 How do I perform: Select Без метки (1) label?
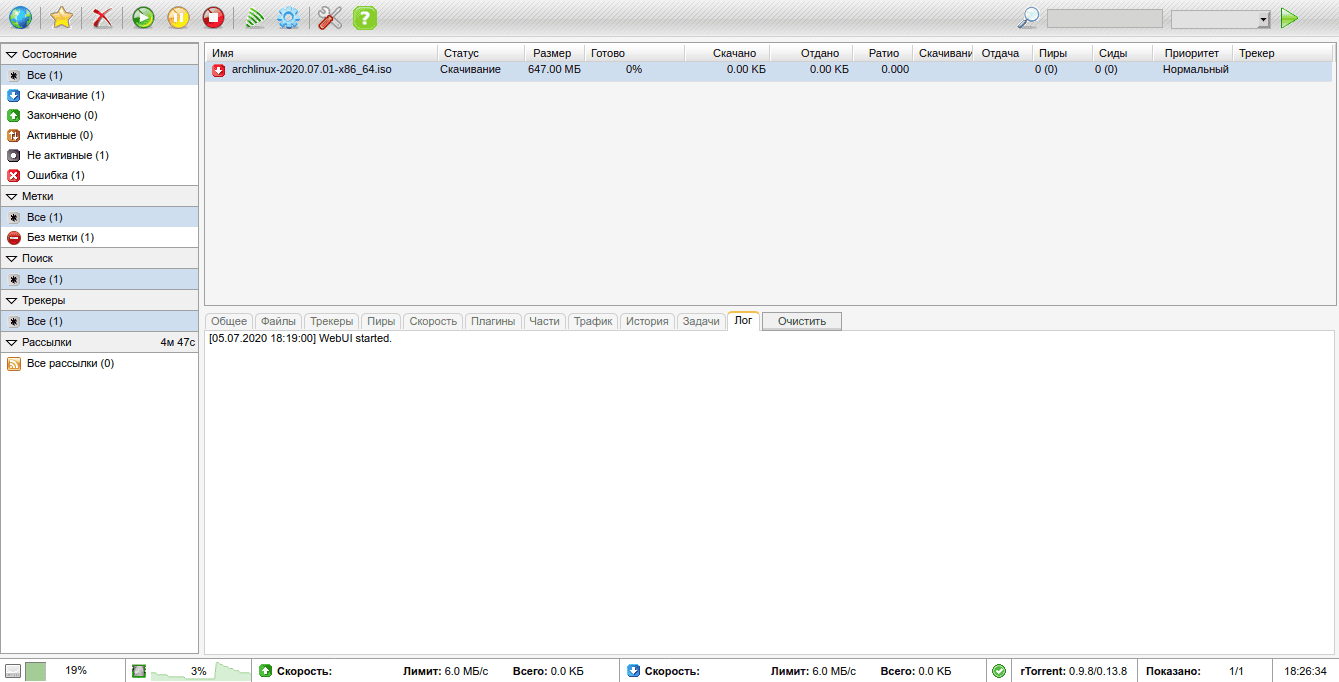click(99, 237)
